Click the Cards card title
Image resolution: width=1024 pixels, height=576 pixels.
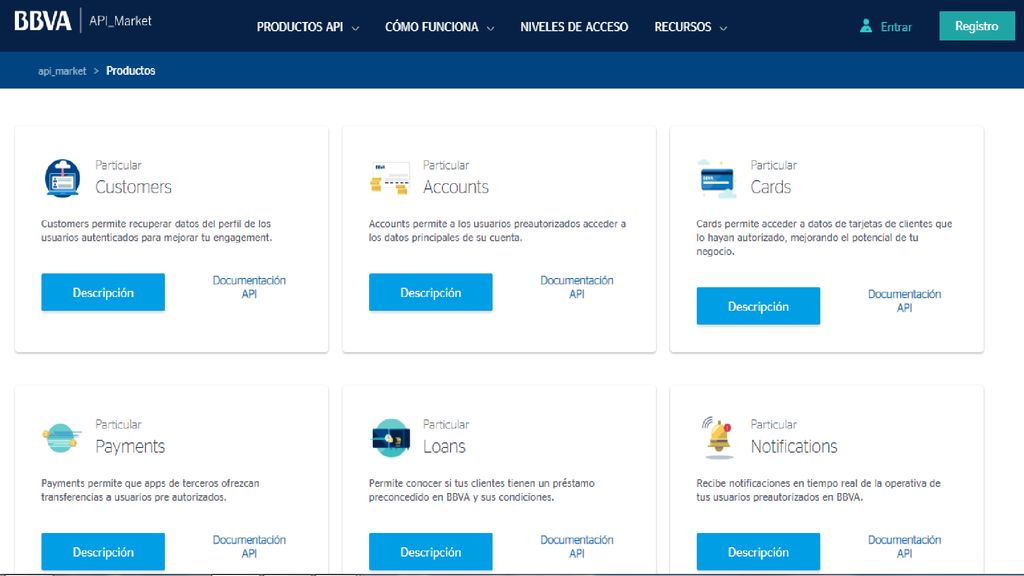(771, 187)
